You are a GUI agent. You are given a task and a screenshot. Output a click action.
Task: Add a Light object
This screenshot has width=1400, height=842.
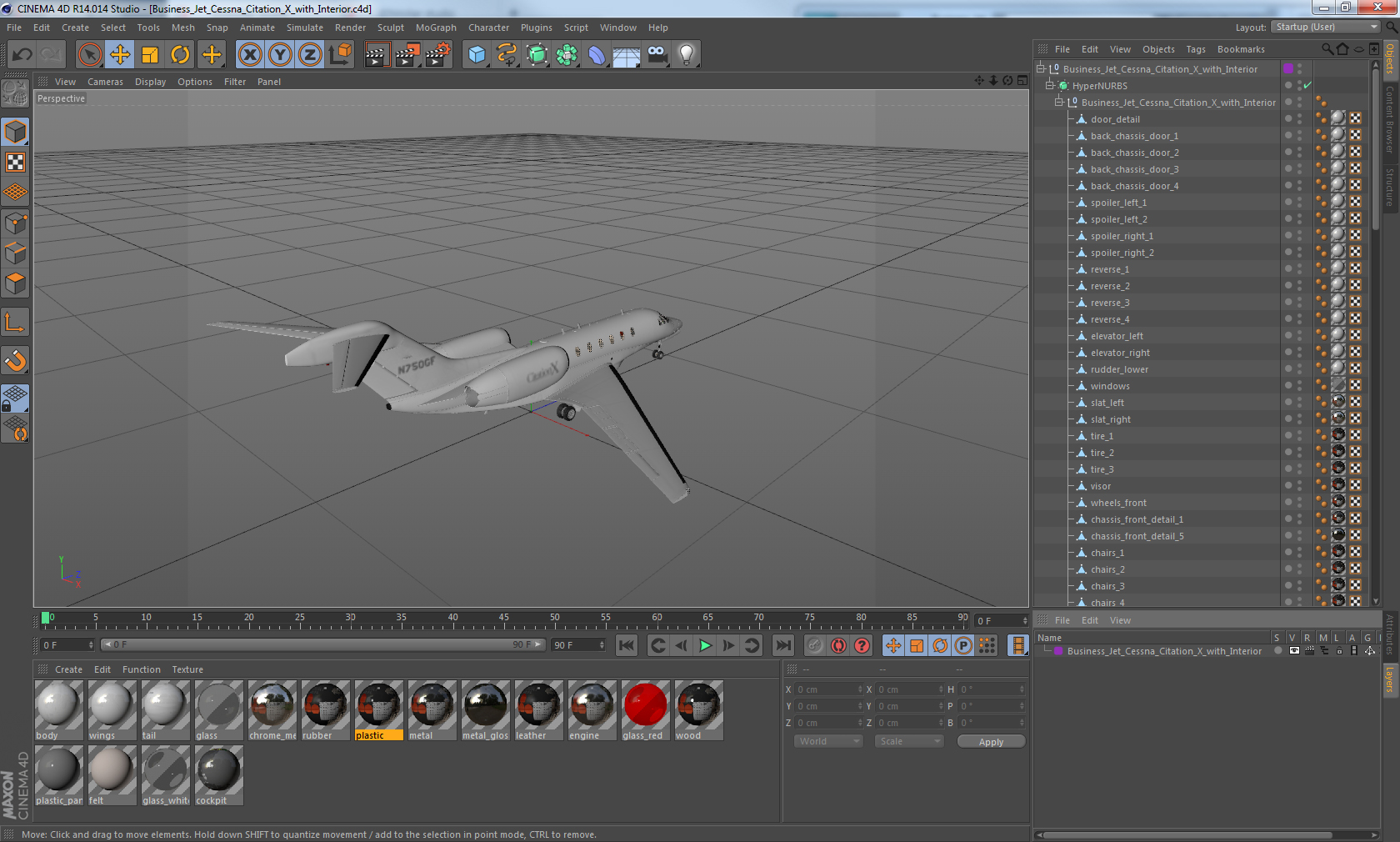tap(687, 55)
